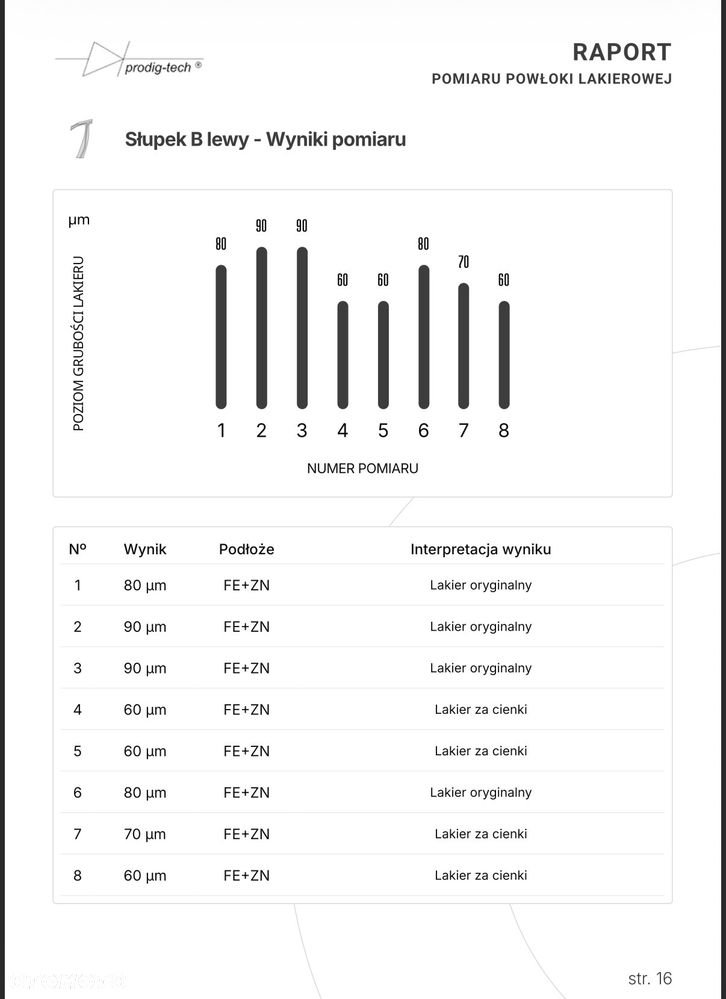This screenshot has height=999, width=726.
Task: Select chart bar for measurement number 1
Action: coord(221,336)
